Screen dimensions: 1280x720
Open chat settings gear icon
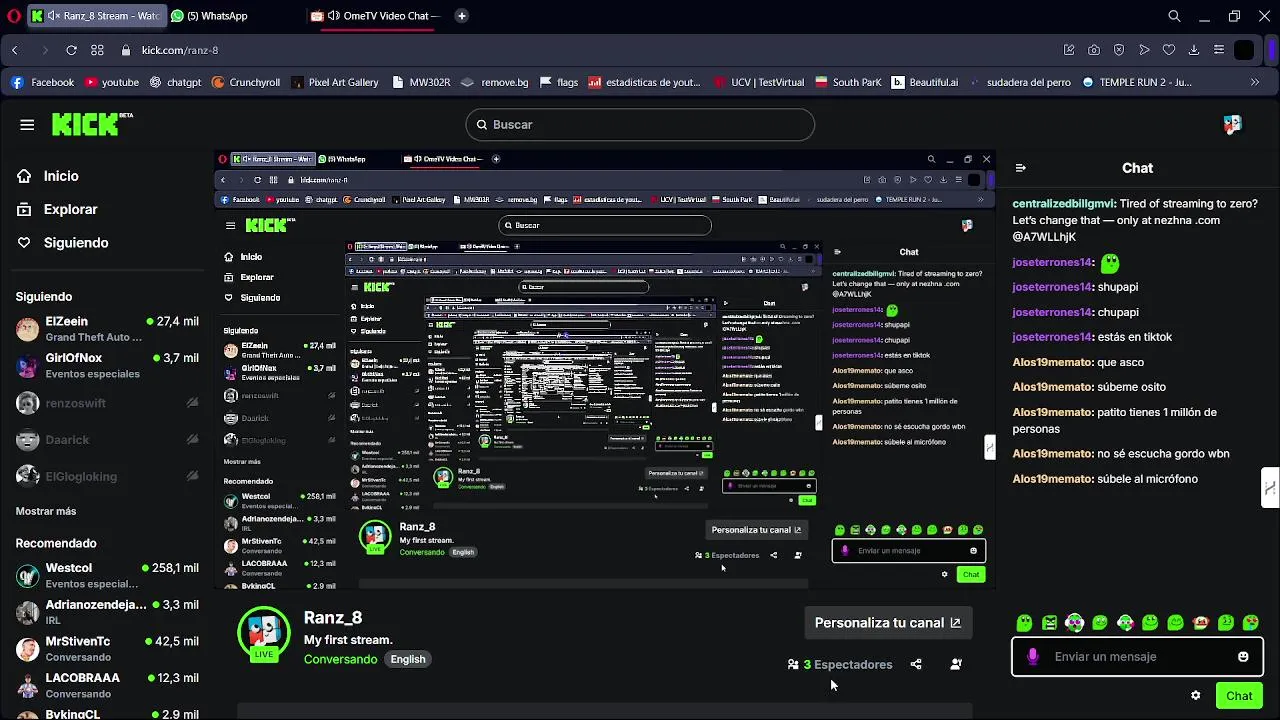(1195, 696)
